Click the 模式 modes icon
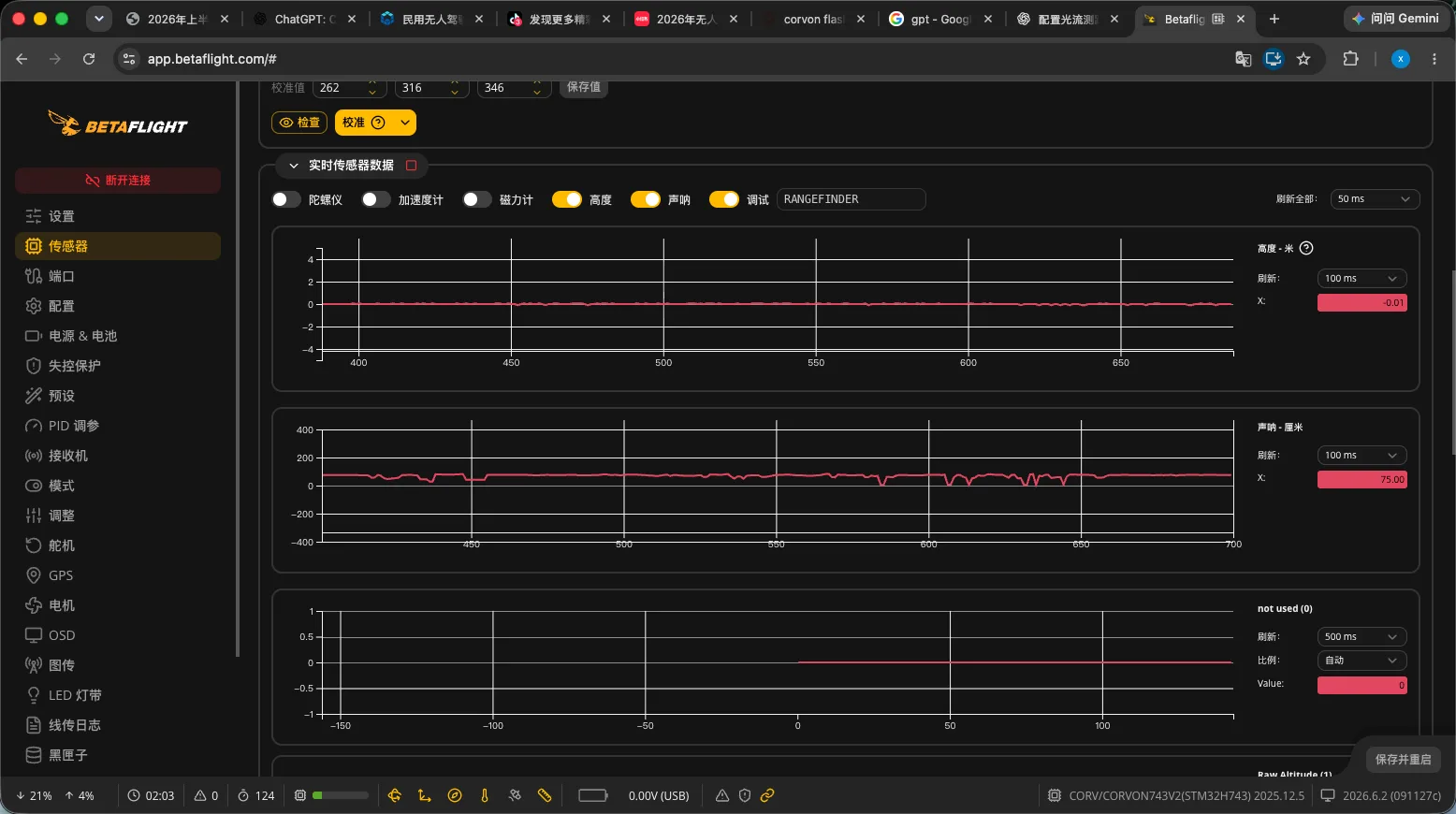The height and width of the screenshot is (814, 1456). (34, 486)
